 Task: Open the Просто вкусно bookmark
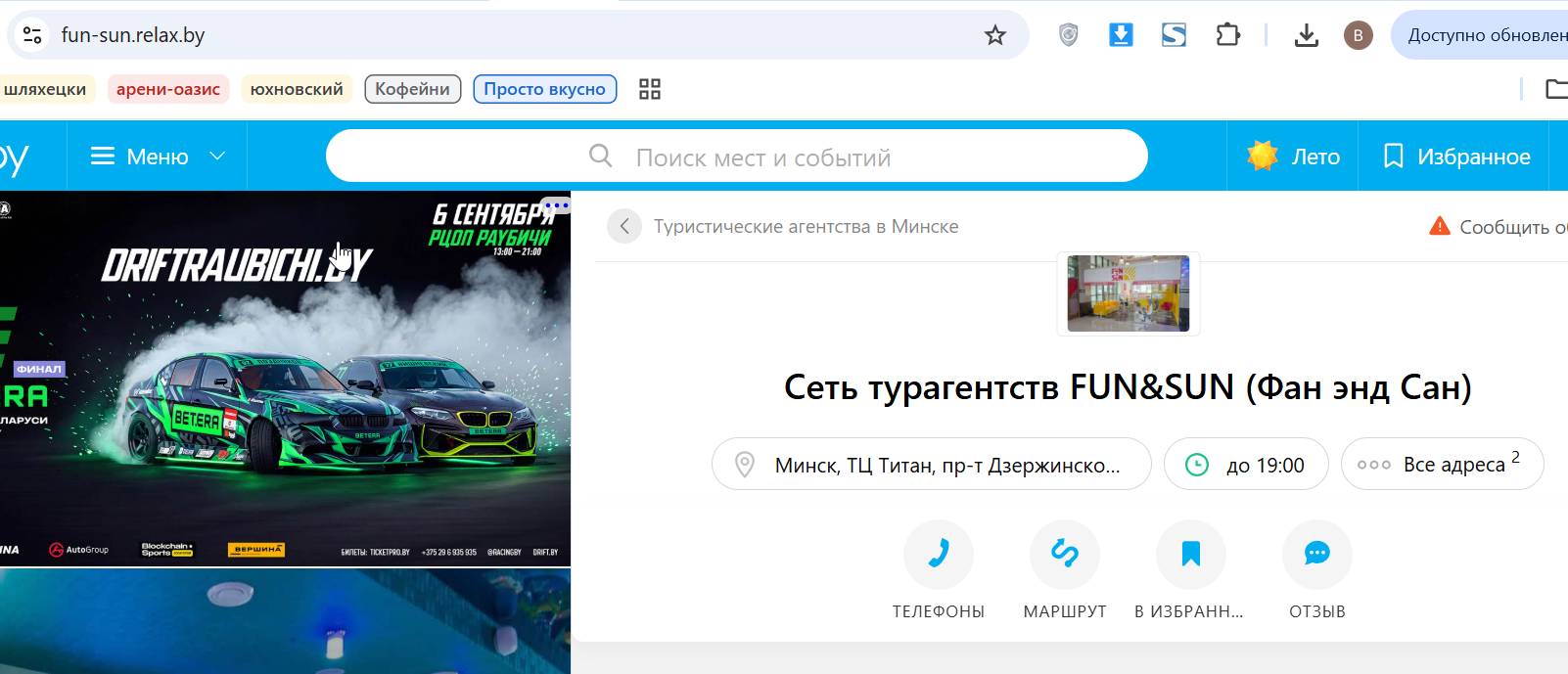click(544, 89)
